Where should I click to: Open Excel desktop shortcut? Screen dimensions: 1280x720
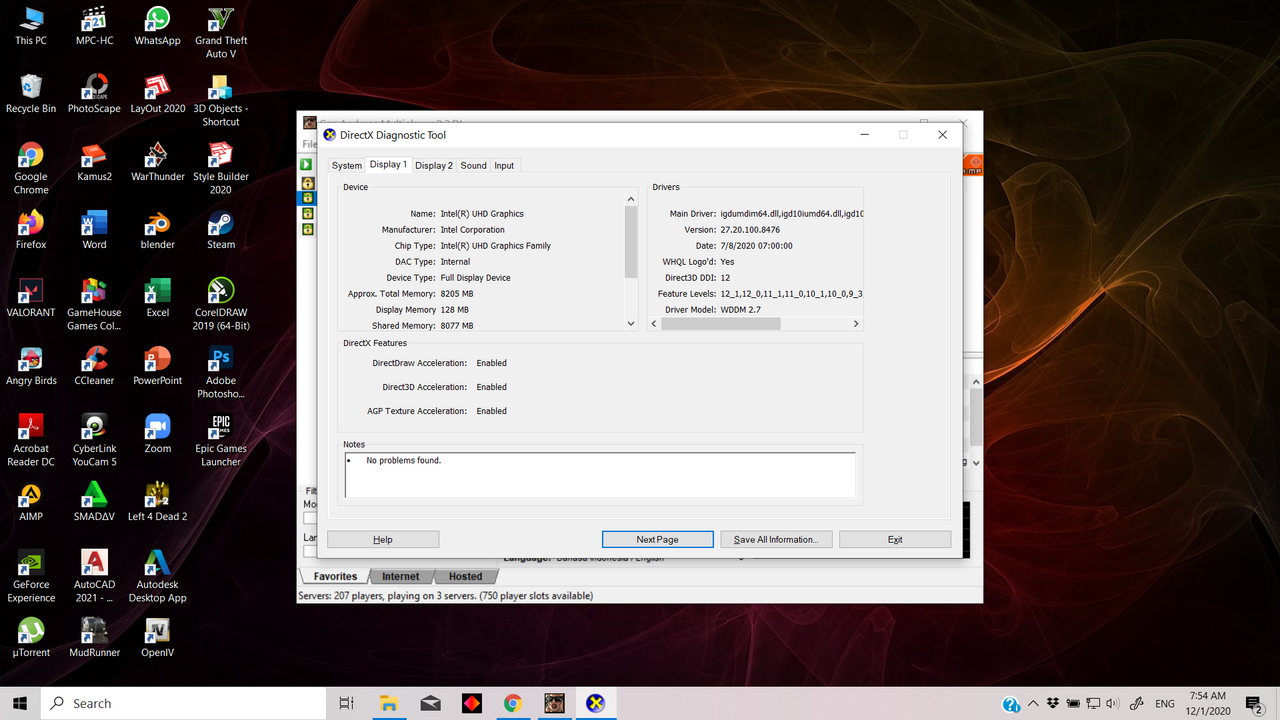157,298
